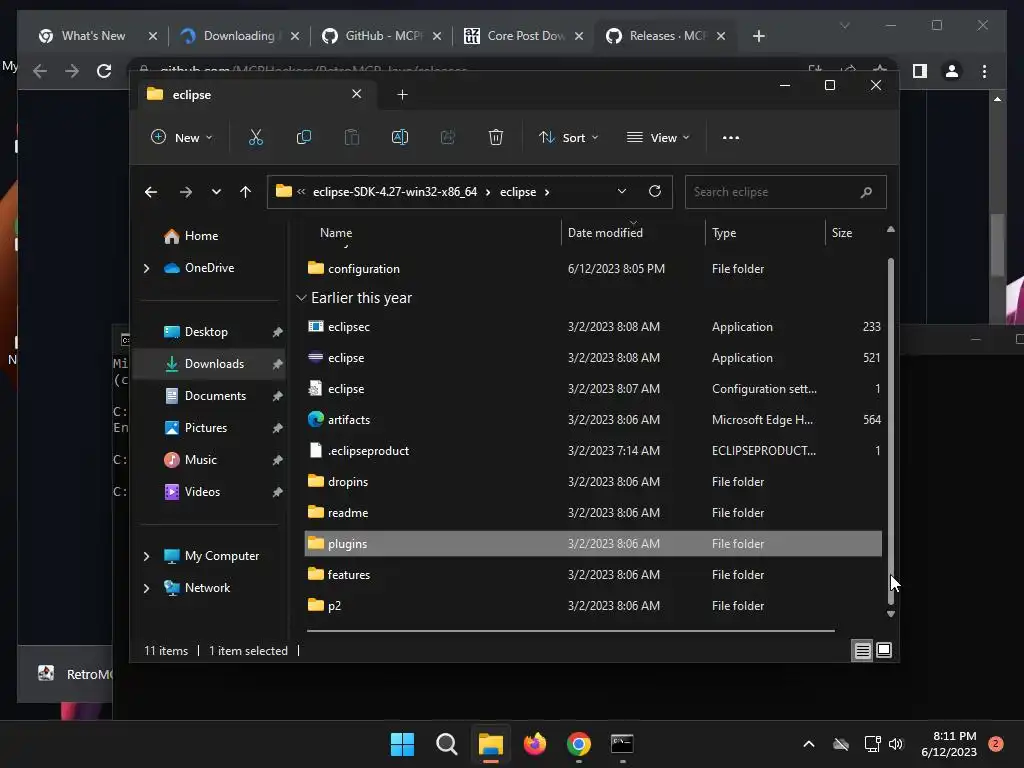The width and height of the screenshot is (1024, 768).
Task: Close the eclipse Explorer tab
Action: [357, 94]
